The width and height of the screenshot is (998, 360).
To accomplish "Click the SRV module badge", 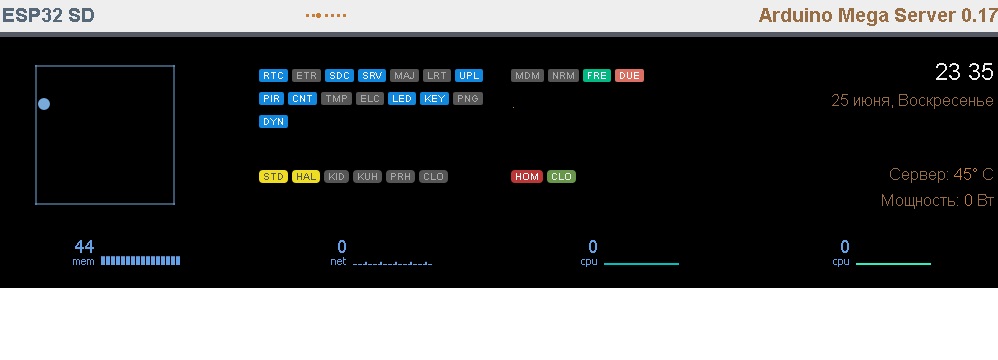I will pyautogui.click(x=372, y=76).
